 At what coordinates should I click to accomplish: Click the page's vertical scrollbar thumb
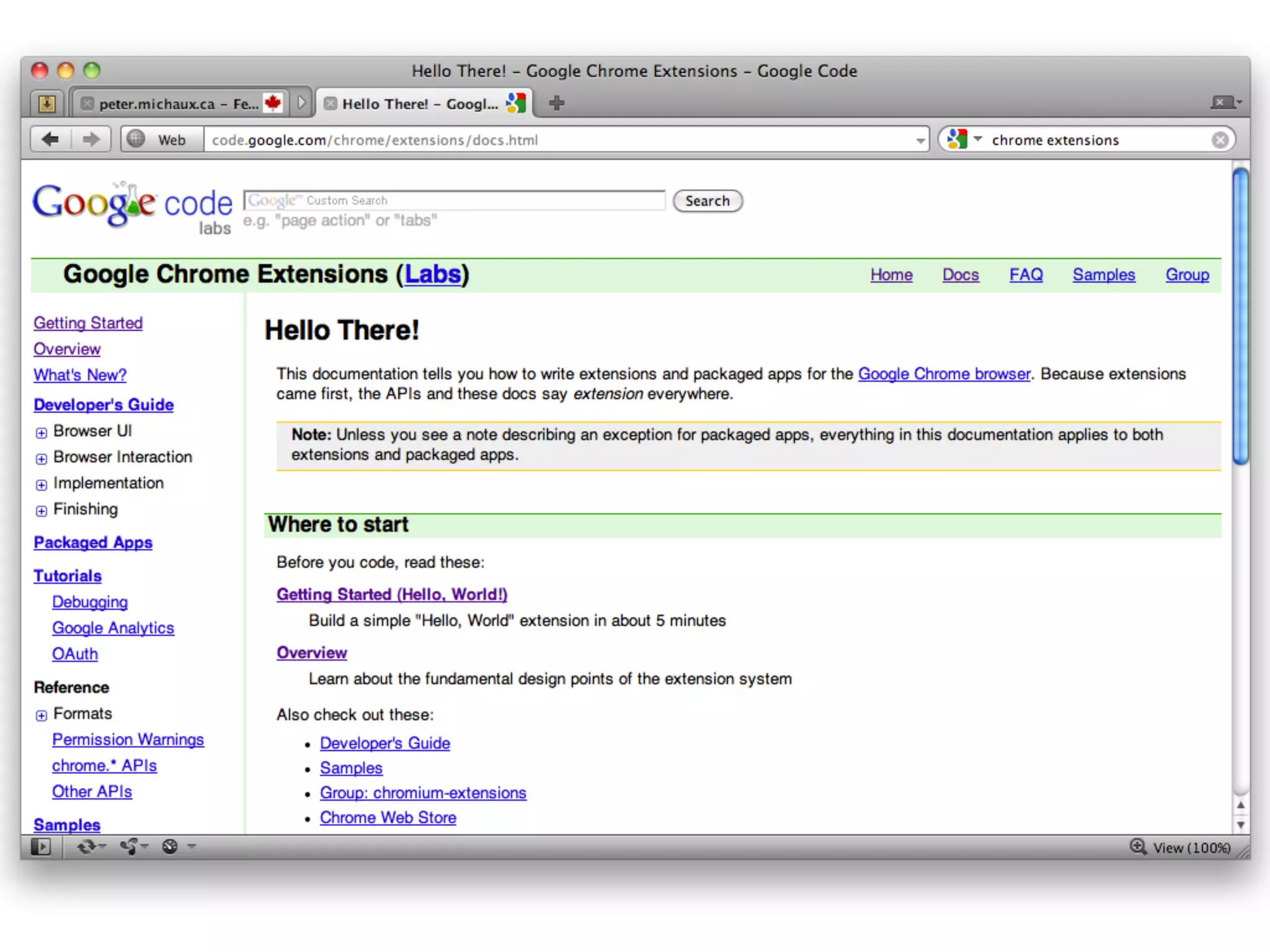click(1240, 316)
